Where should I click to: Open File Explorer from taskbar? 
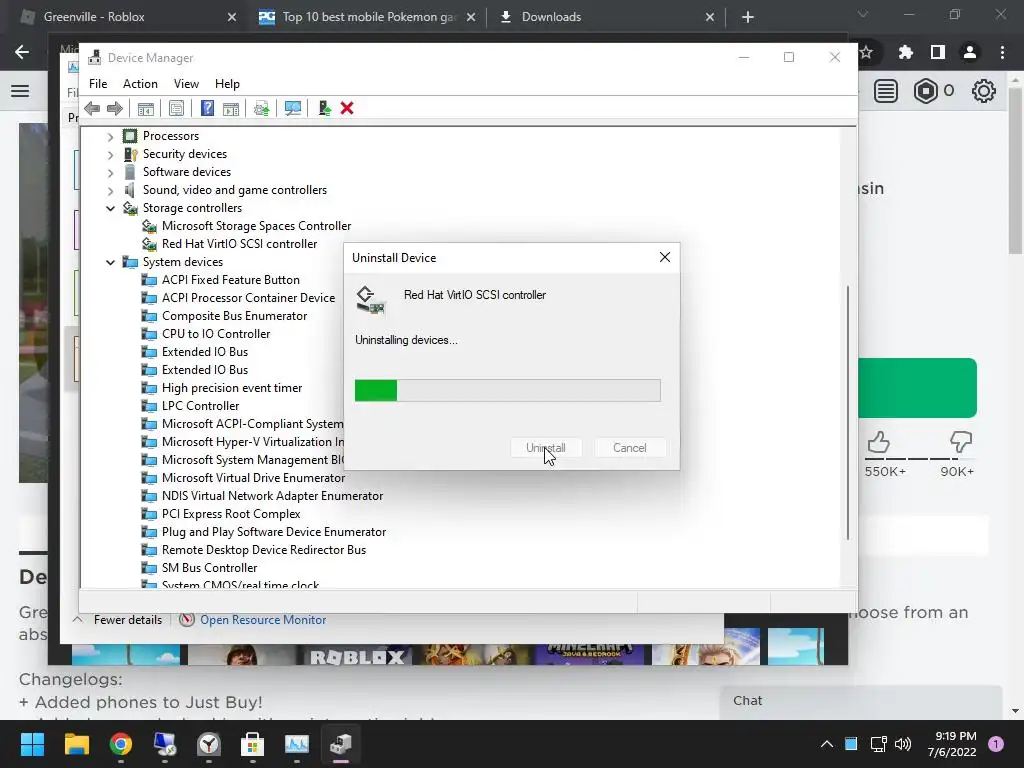[x=76, y=744]
